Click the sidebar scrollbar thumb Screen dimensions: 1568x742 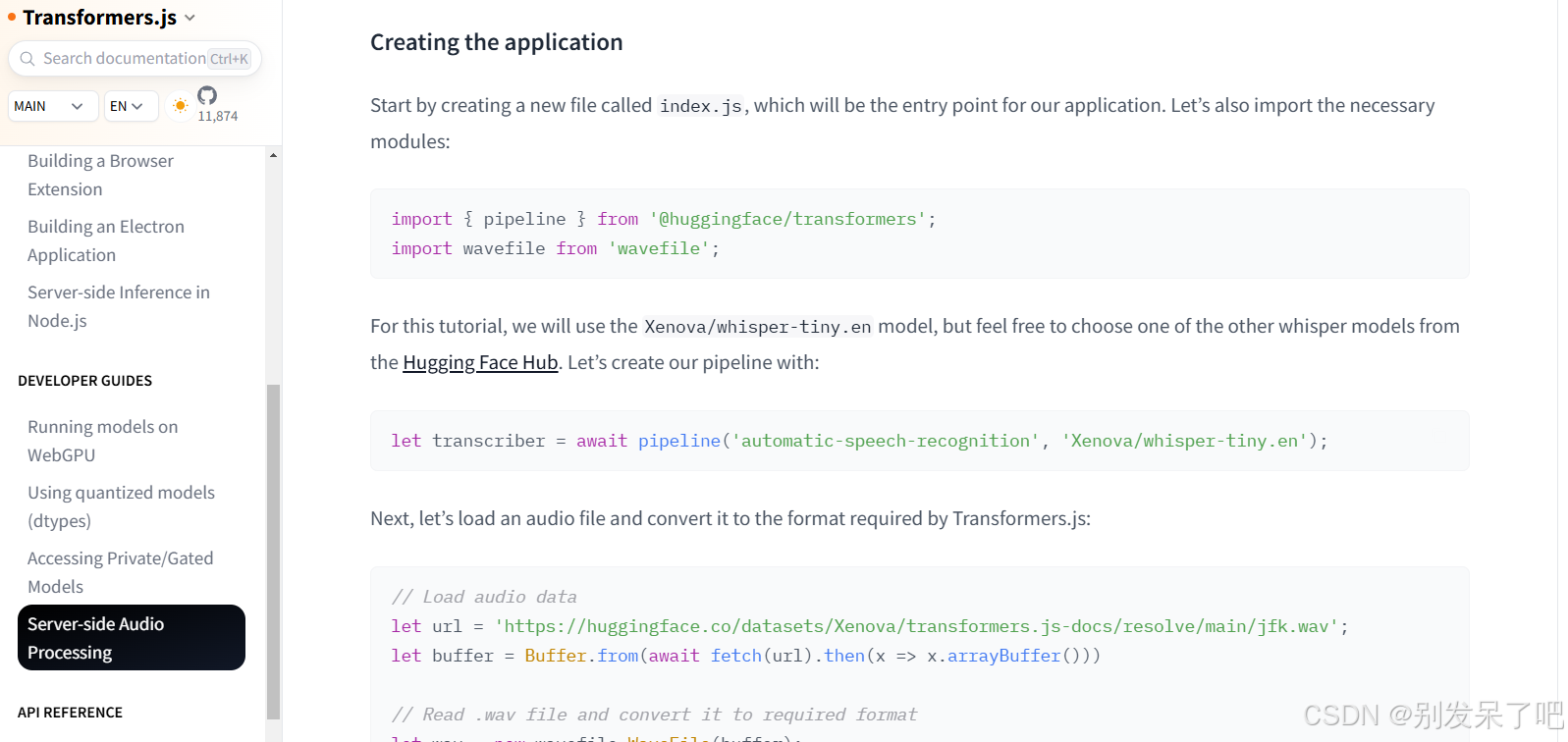point(273,552)
